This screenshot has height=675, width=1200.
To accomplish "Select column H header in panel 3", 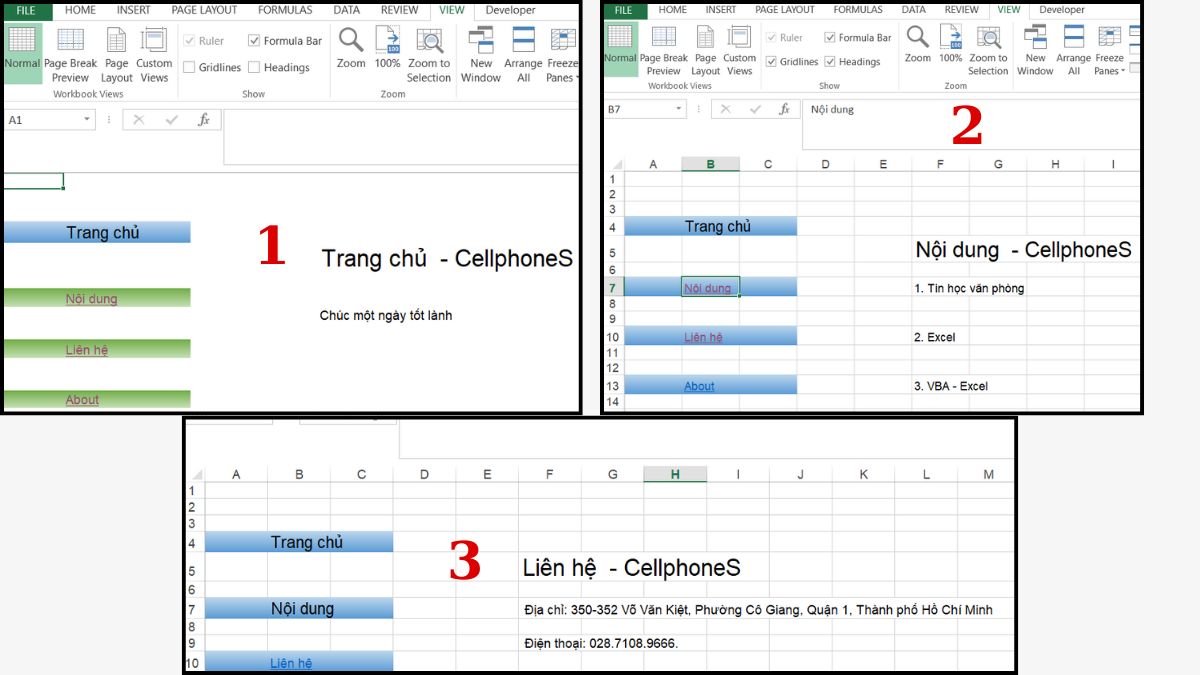I will click(x=675, y=475).
